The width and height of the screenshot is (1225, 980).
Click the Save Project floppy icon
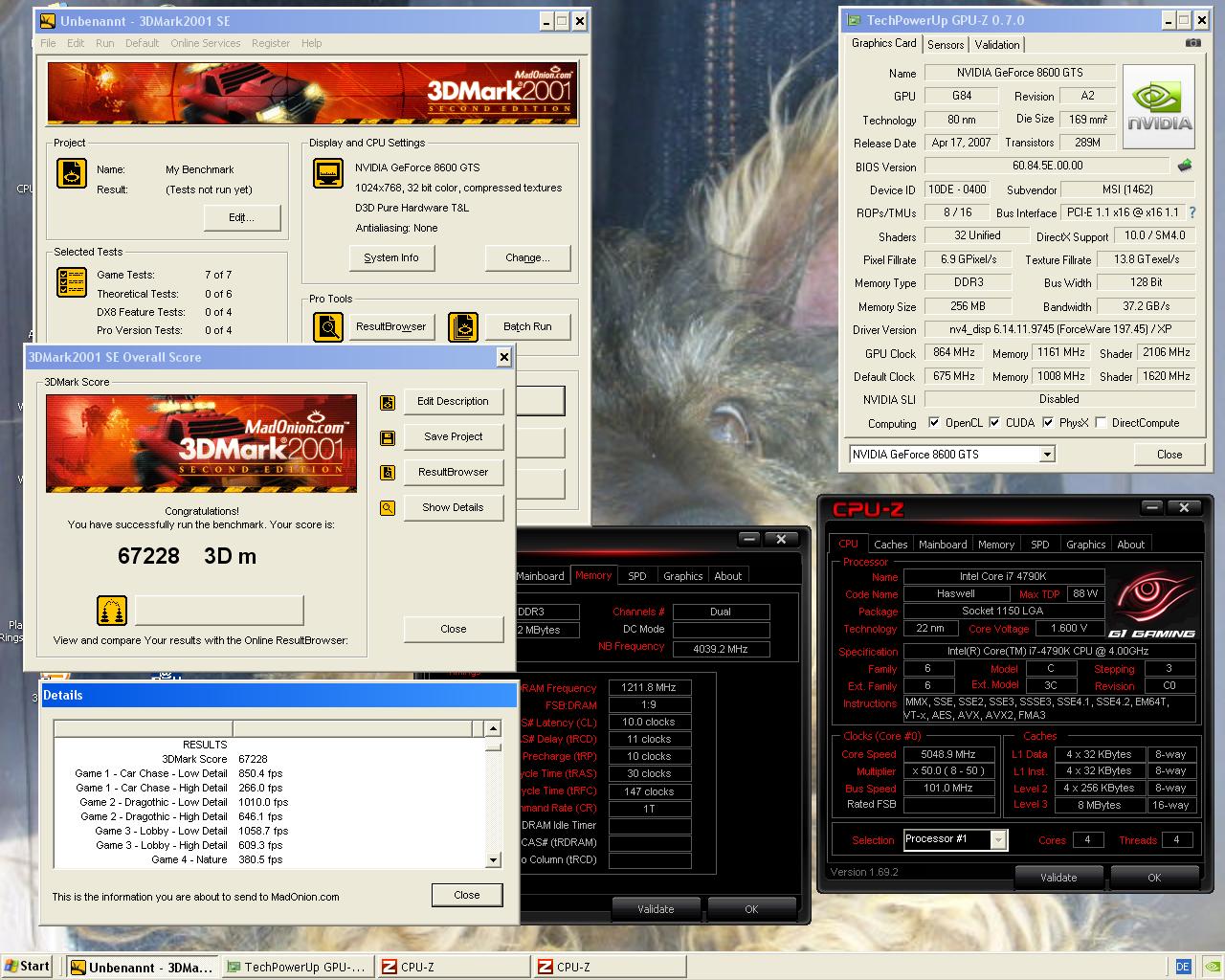[x=388, y=438]
